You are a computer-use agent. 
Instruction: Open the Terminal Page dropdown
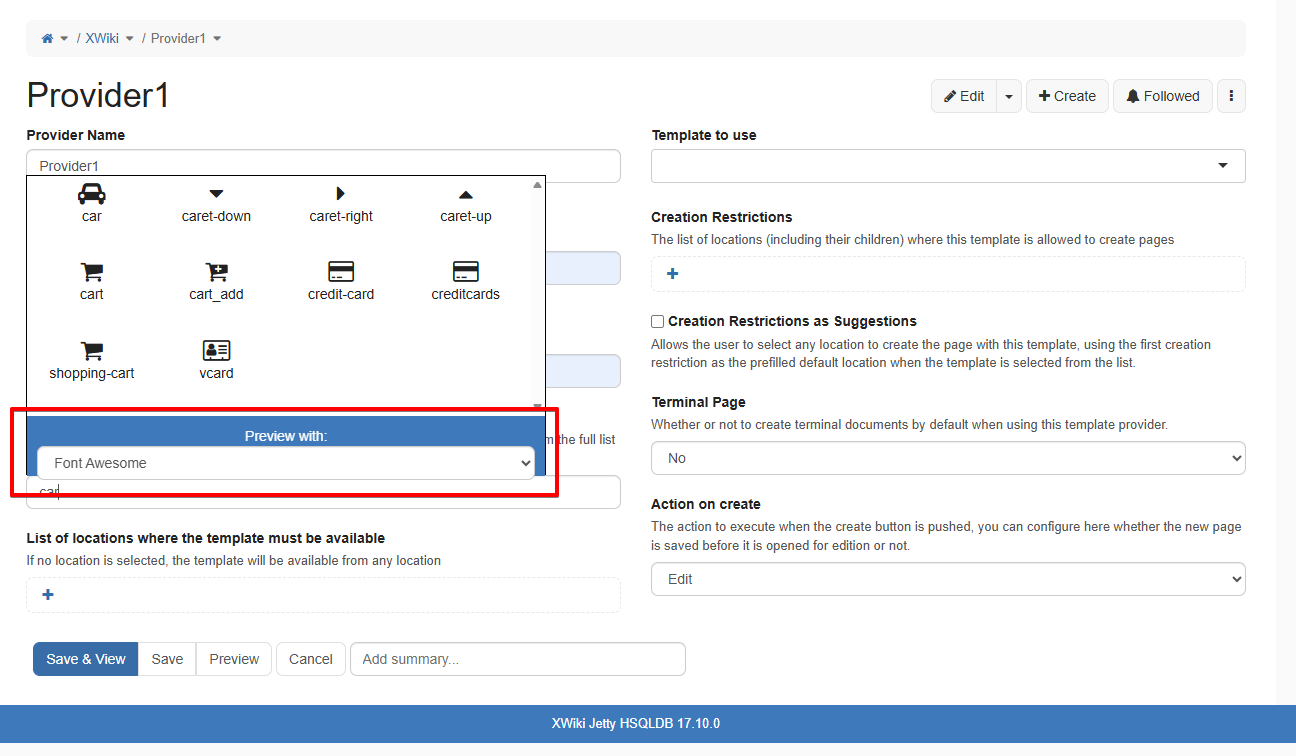pyautogui.click(x=947, y=458)
